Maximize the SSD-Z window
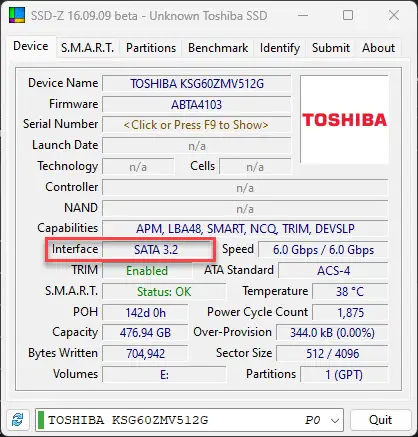This screenshot has height=437, width=418. pos(348,15)
